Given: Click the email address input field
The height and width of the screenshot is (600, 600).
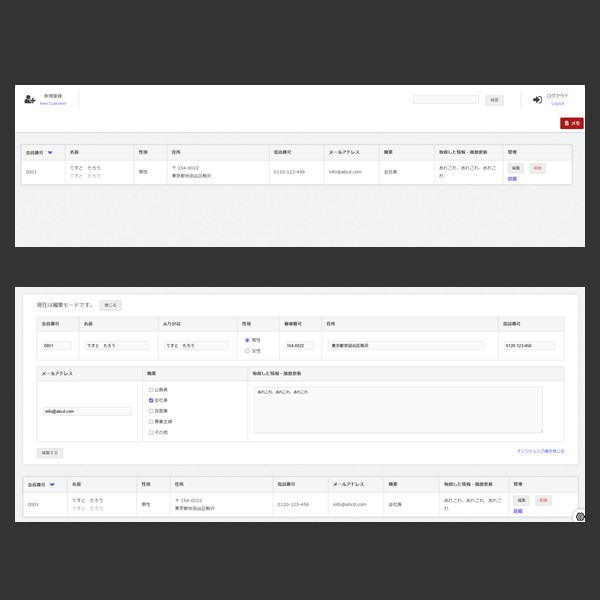Looking at the screenshot, I should tap(87, 411).
